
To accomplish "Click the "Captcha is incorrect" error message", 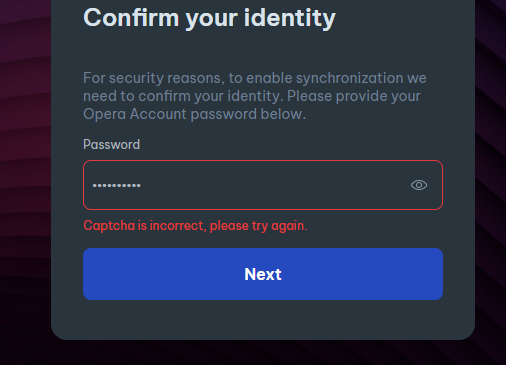I will (195, 226).
